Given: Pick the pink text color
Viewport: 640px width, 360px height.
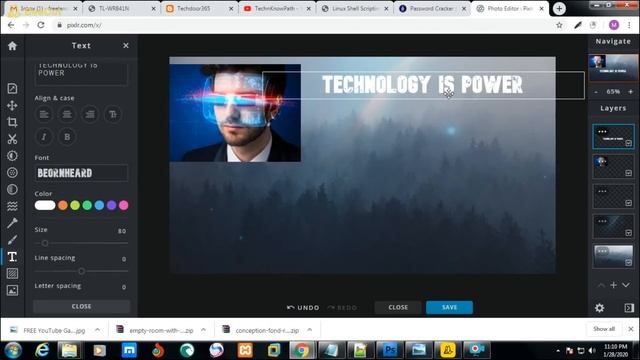Looking at the screenshot, I should tap(124, 205).
